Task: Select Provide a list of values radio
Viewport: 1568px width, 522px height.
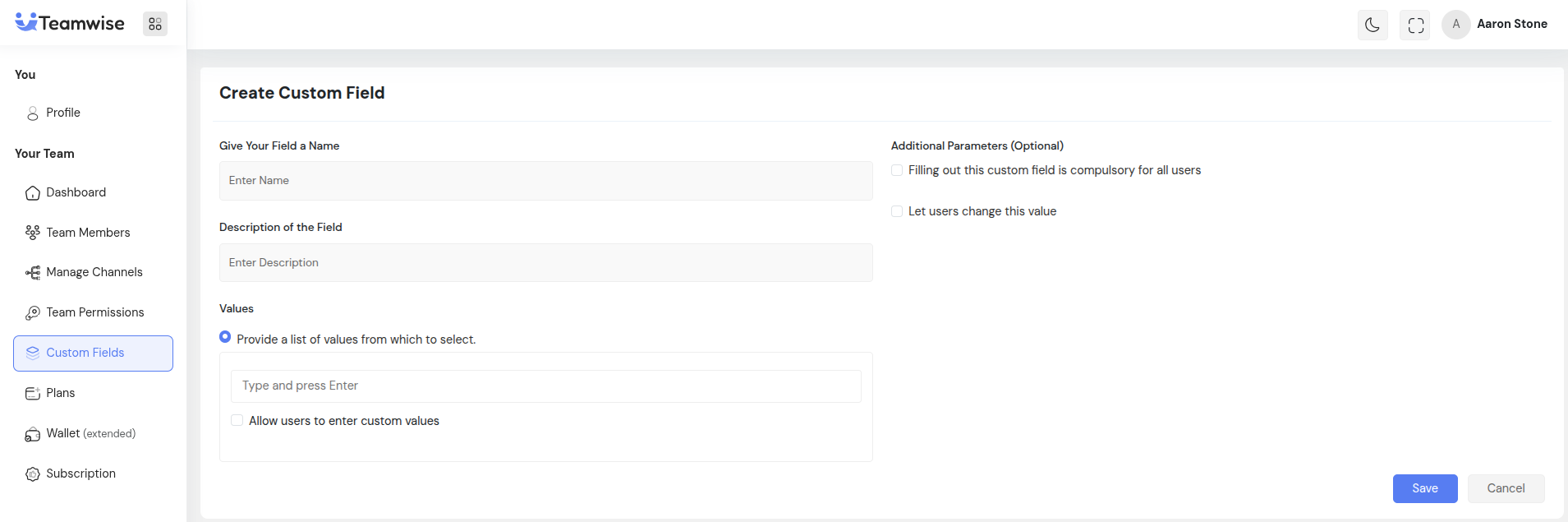Action: (x=225, y=337)
